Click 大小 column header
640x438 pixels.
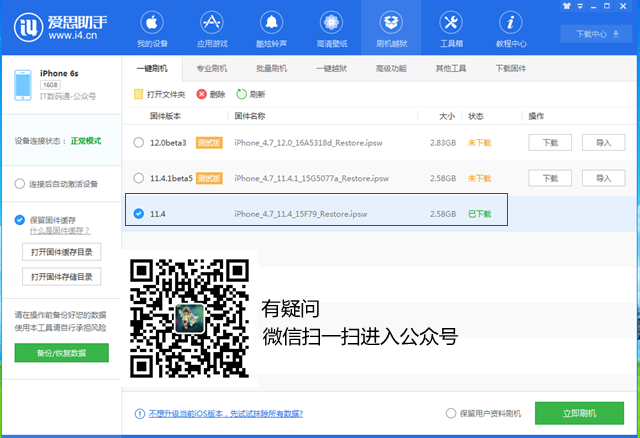(x=447, y=116)
